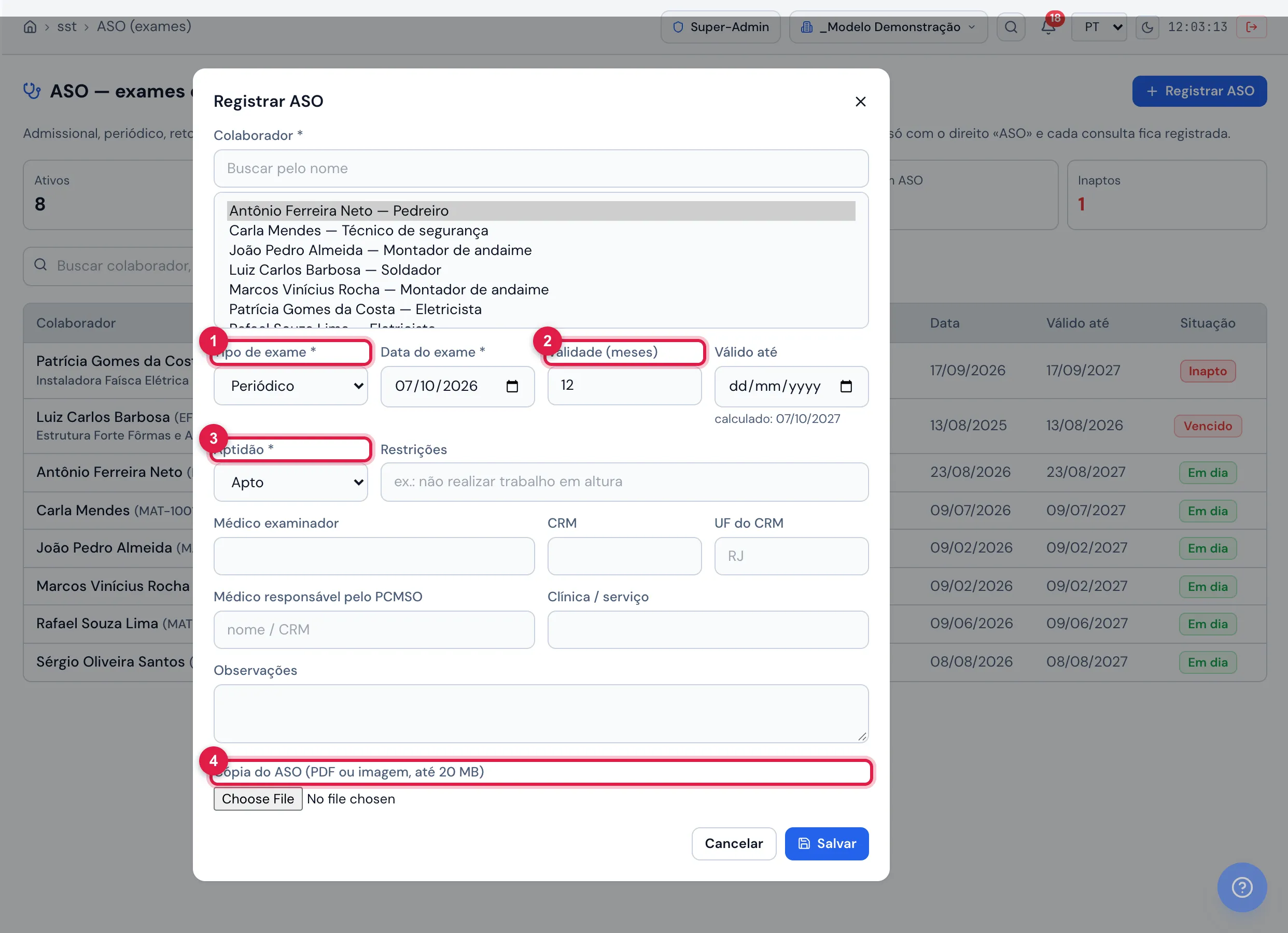Expand the _Modelo Demonstração company selector
Screen dimensions: 1288x933
(888, 26)
